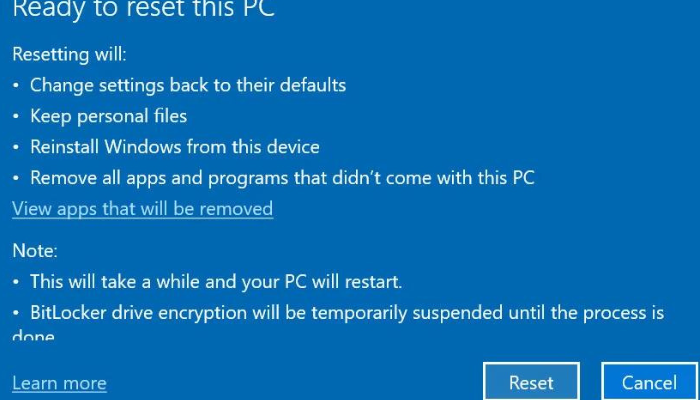Click the bullet before Remove all apps

click(16, 179)
